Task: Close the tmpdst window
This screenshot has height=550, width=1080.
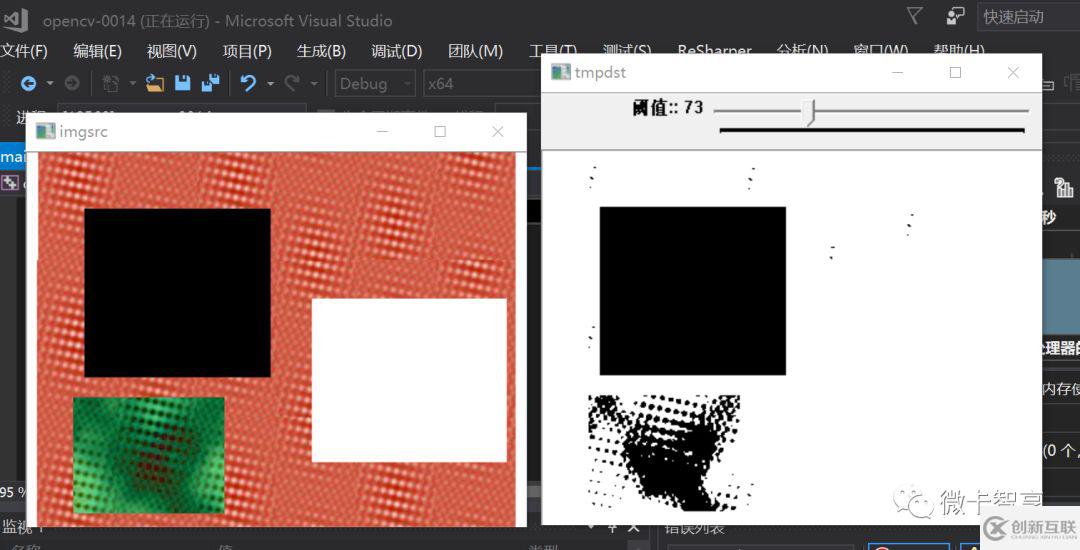Action: (x=1013, y=72)
